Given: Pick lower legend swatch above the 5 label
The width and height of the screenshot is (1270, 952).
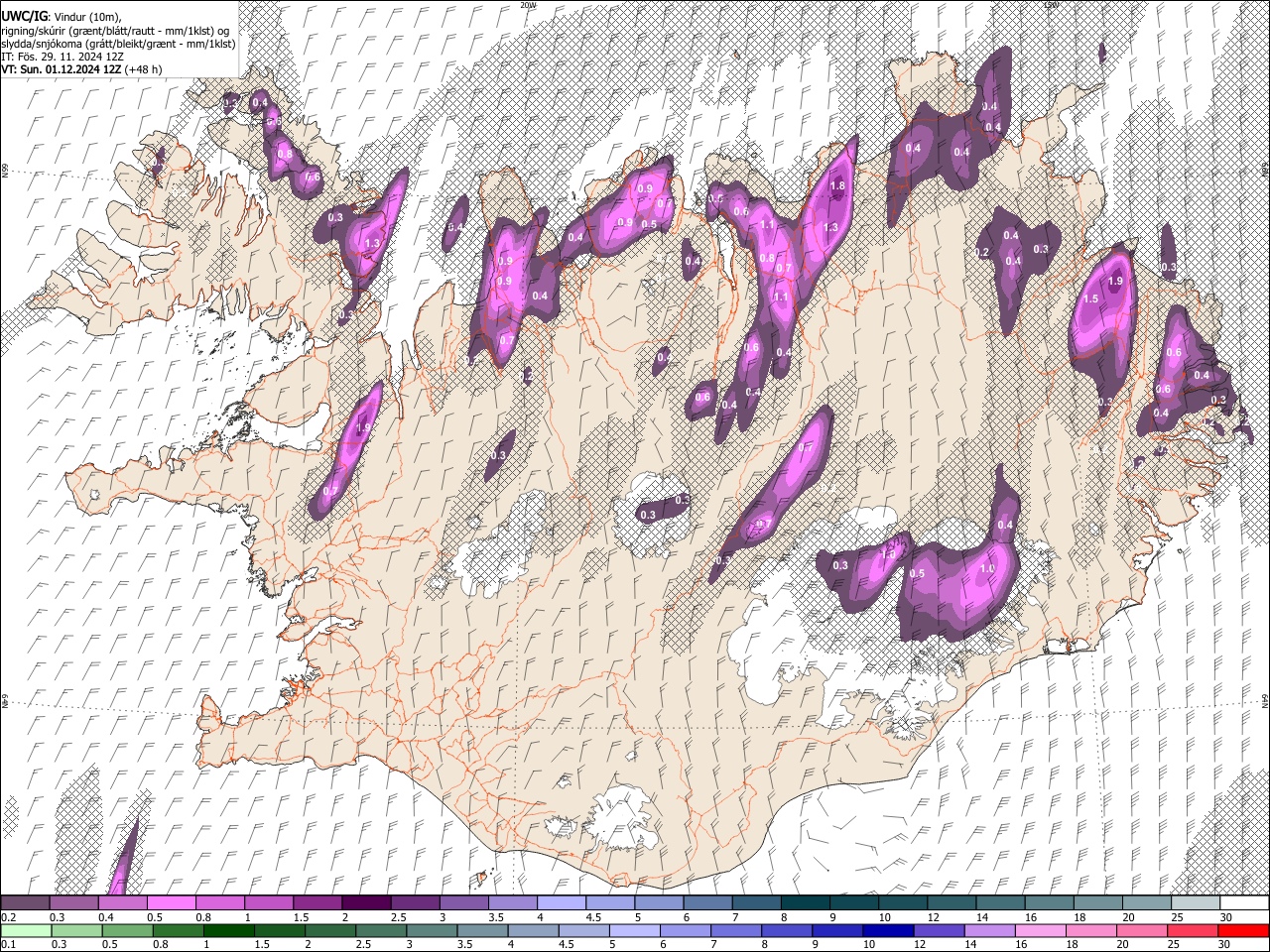Looking at the screenshot, I should point(634,930).
